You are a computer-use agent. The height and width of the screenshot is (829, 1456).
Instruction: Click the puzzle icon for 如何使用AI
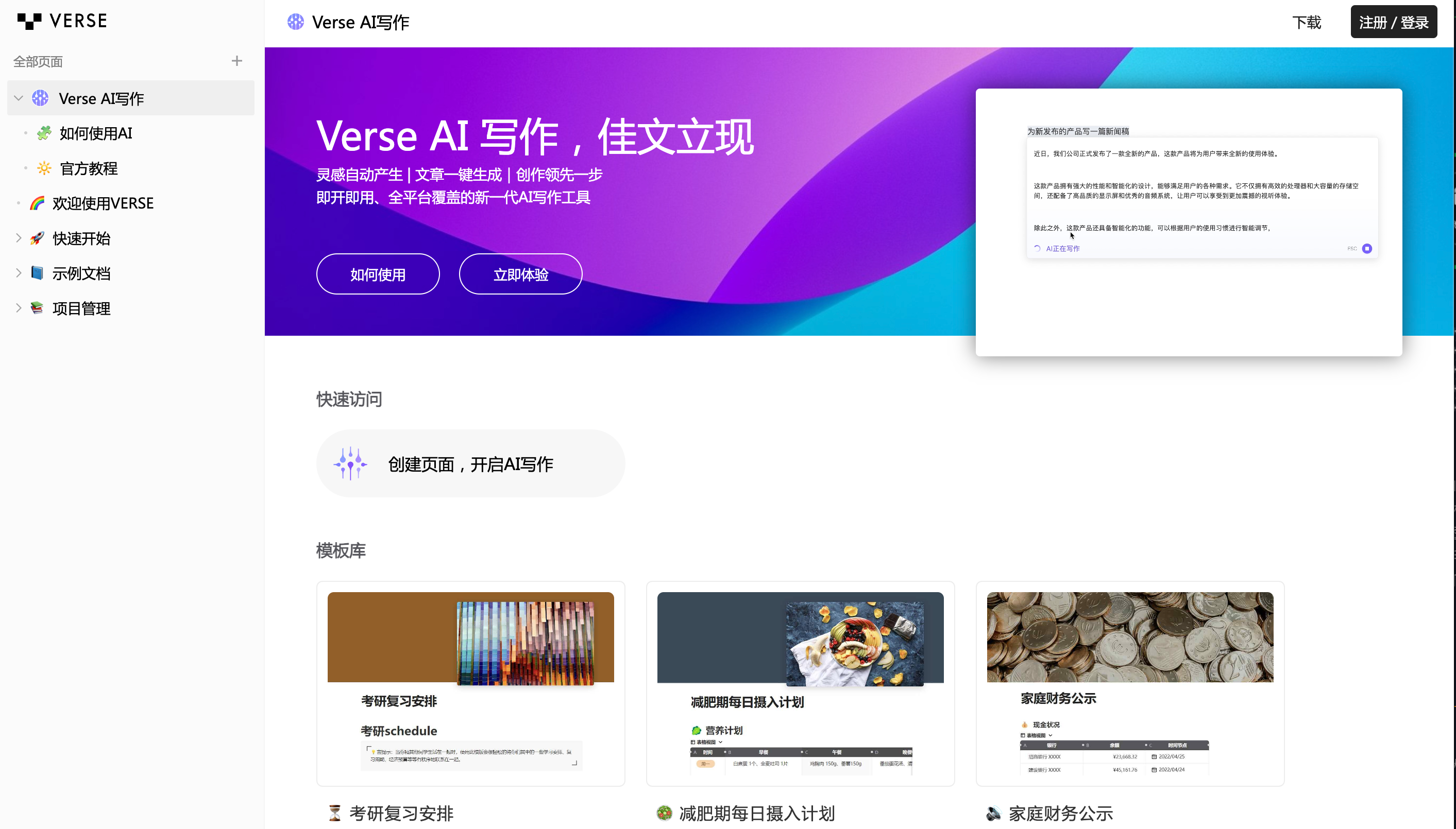click(x=44, y=133)
